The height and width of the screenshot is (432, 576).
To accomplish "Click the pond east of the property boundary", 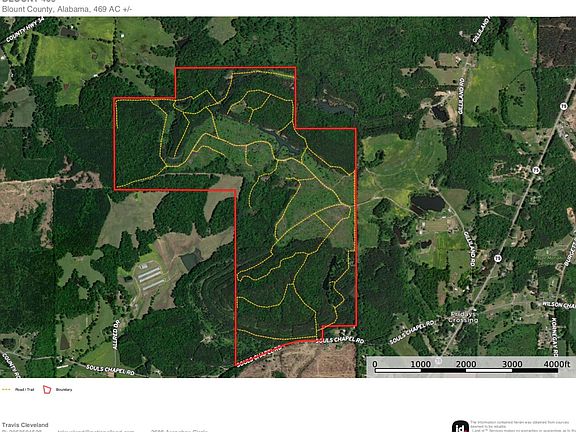I will [428, 203].
